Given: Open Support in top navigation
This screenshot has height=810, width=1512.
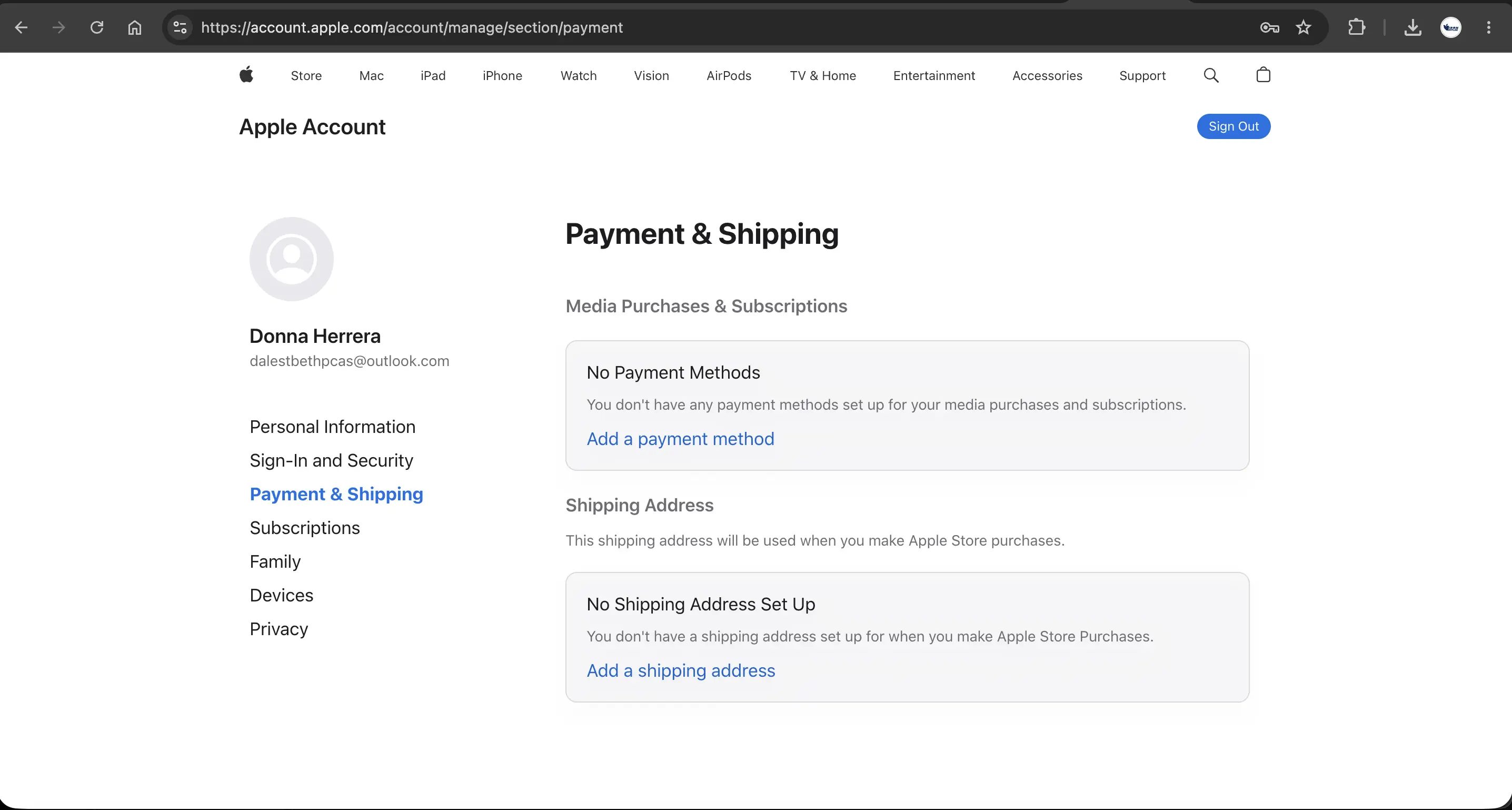Looking at the screenshot, I should (x=1142, y=76).
